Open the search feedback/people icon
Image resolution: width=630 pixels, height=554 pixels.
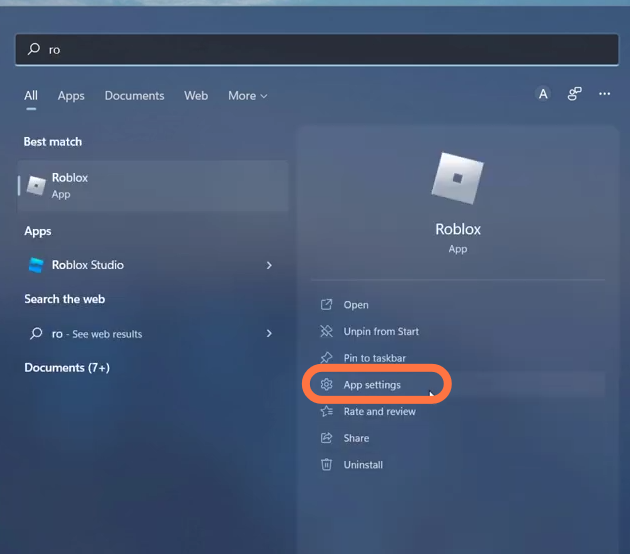(574, 94)
